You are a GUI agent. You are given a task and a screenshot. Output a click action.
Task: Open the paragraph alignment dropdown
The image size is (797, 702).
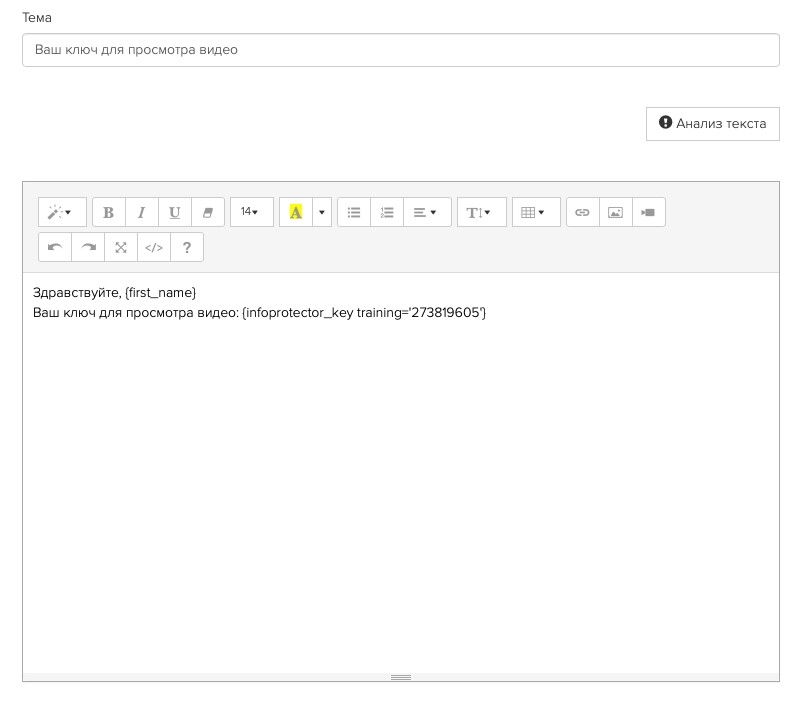click(427, 212)
